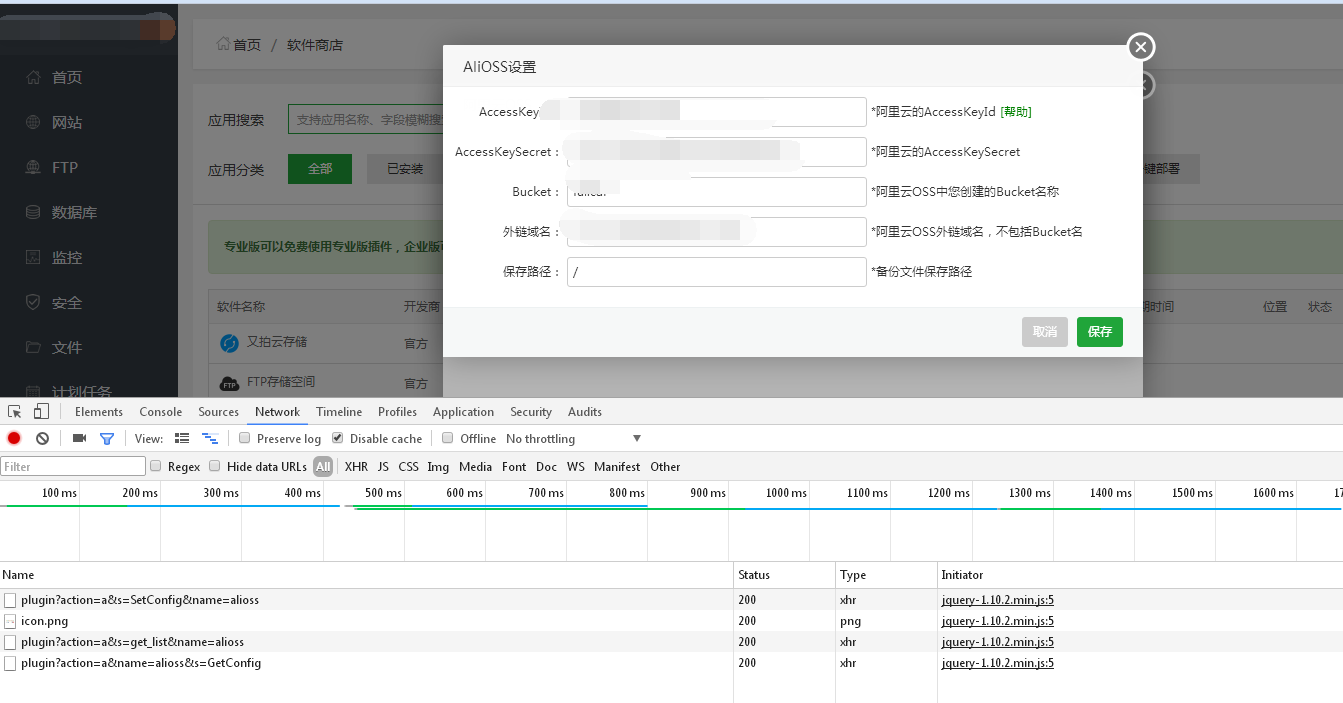Enable the Offline checkbox

point(449,438)
